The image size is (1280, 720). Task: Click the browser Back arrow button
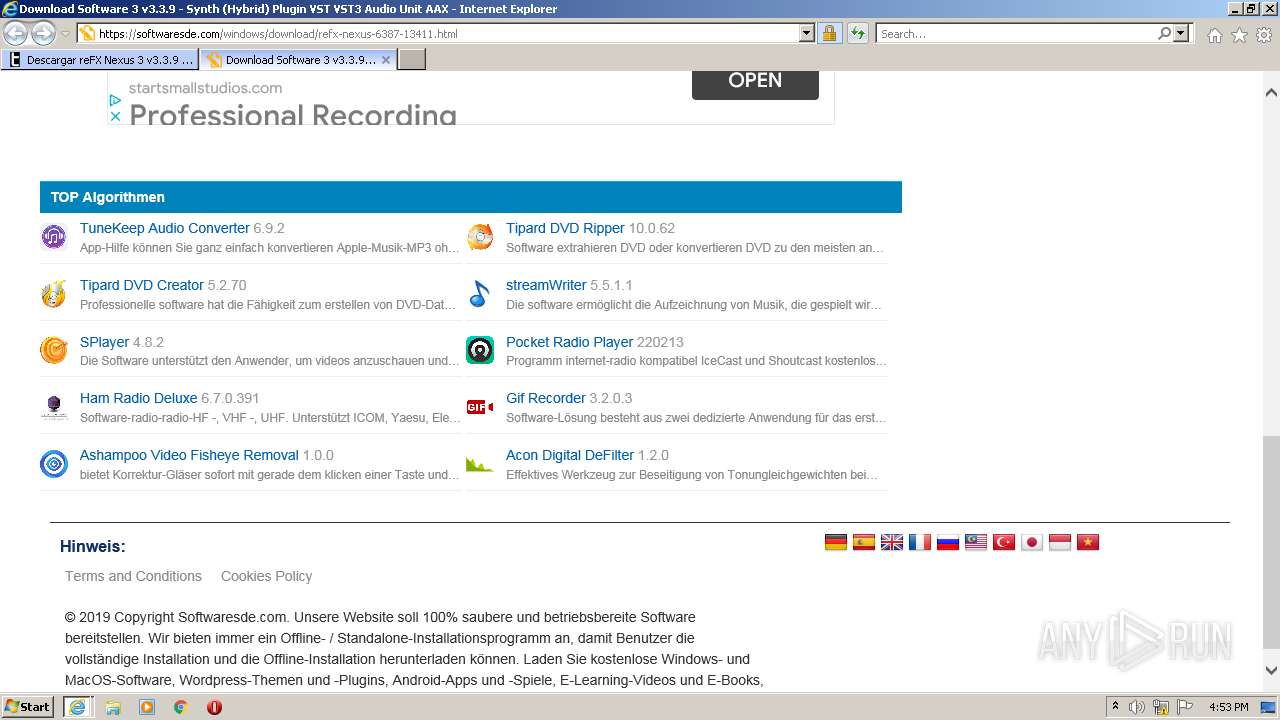coord(16,33)
